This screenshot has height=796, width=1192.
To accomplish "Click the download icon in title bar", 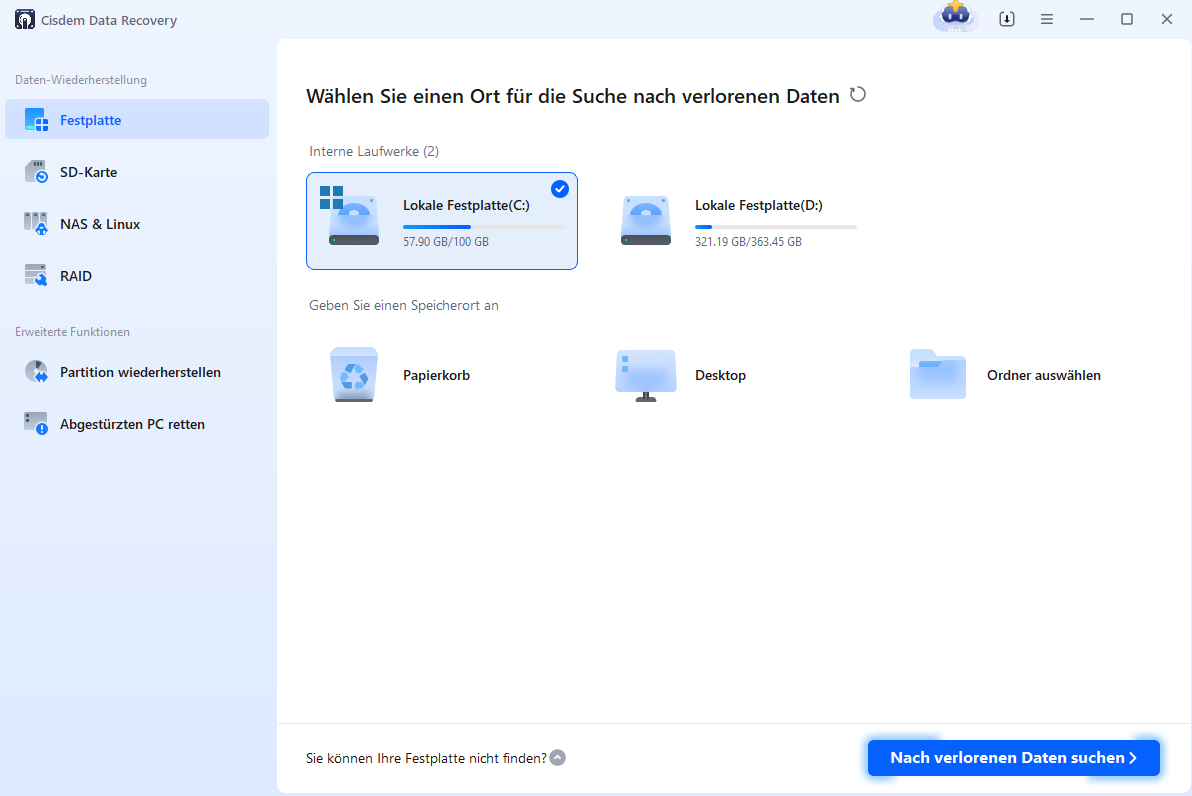I will tap(1007, 19).
